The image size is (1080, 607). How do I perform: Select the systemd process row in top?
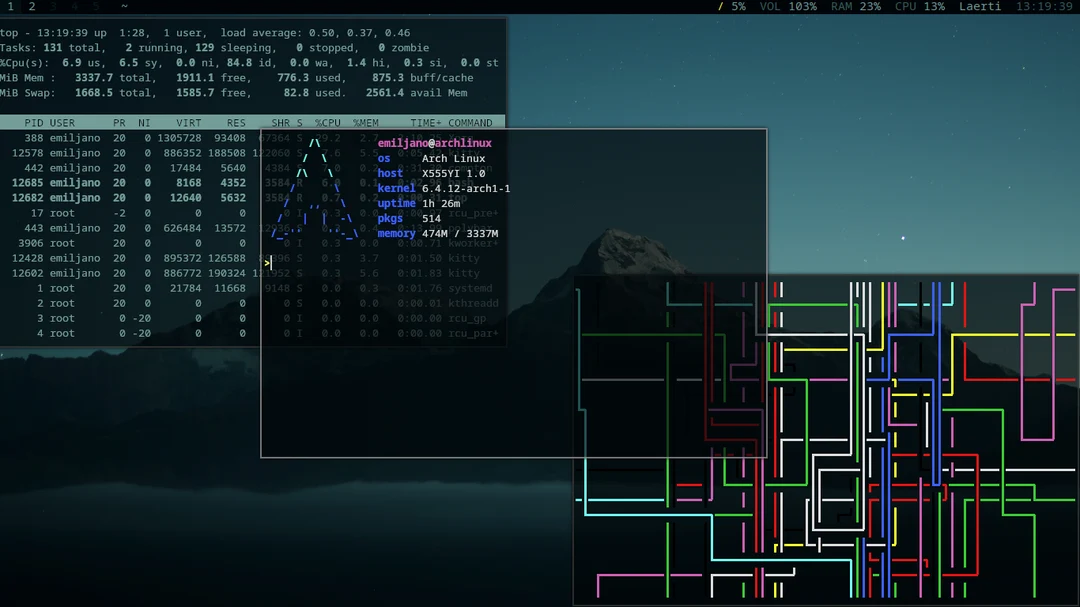click(130, 288)
